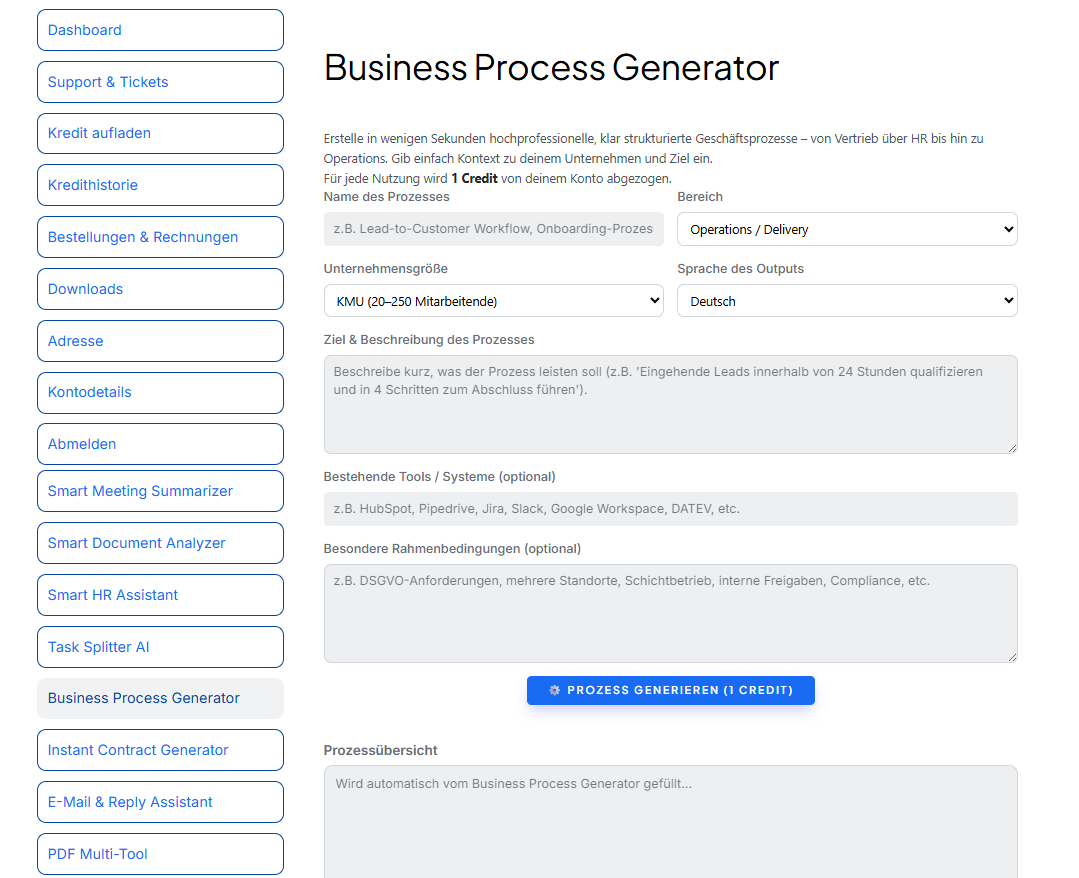This screenshot has width=1079, height=878.
Task: Click the Name des Prozesses field
Action: coord(493,229)
